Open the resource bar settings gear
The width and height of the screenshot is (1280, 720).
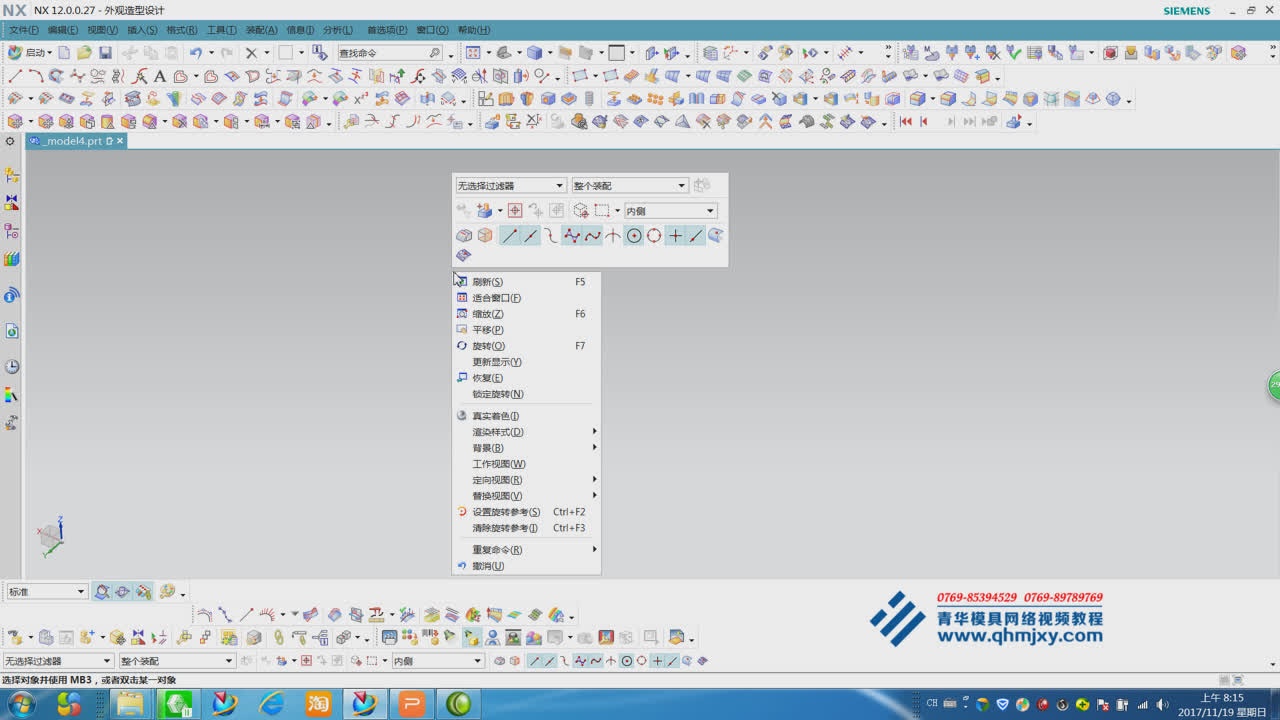(x=10, y=141)
